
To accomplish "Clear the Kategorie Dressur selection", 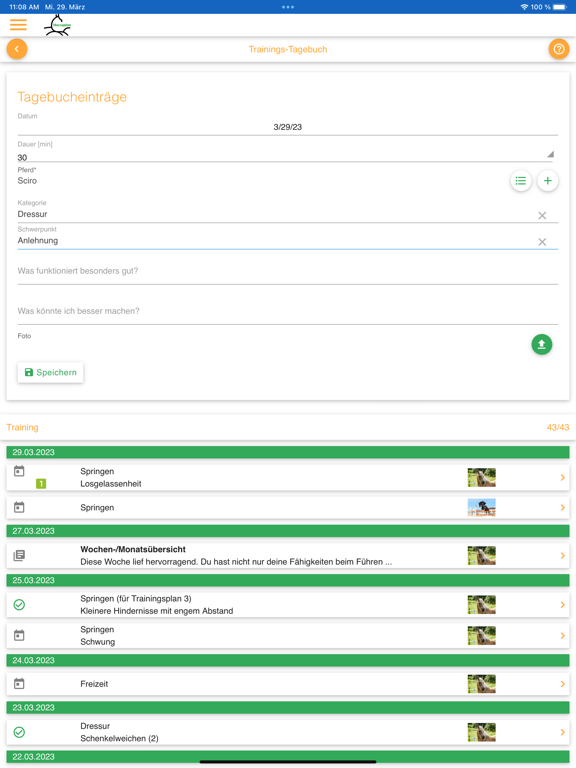I will tap(542, 216).
